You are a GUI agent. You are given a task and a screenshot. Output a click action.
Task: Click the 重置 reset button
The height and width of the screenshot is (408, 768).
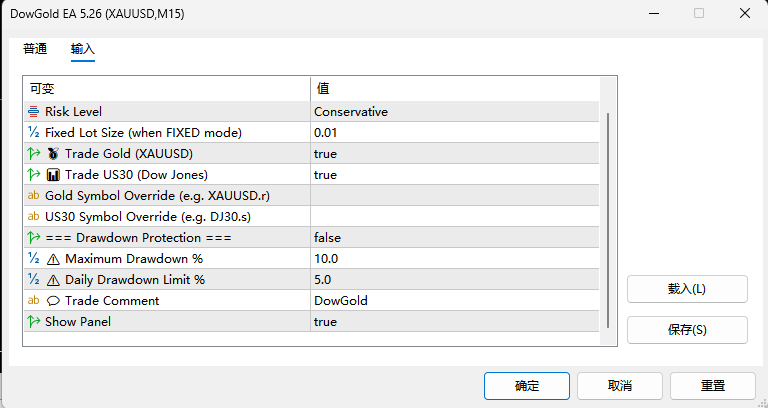713,386
